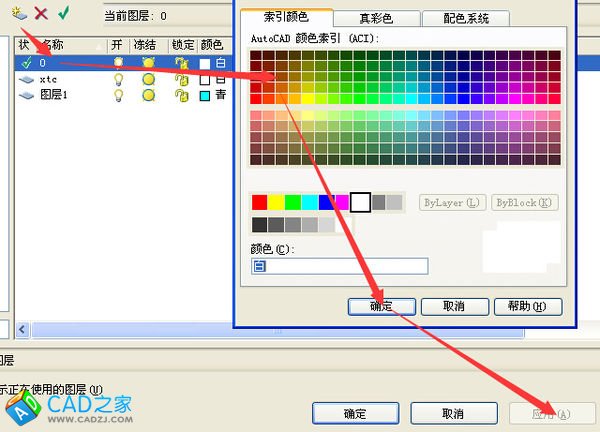This screenshot has height=432, width=600.
Task: Toggle the on/off lightbulb for layer 0
Action: point(118,63)
